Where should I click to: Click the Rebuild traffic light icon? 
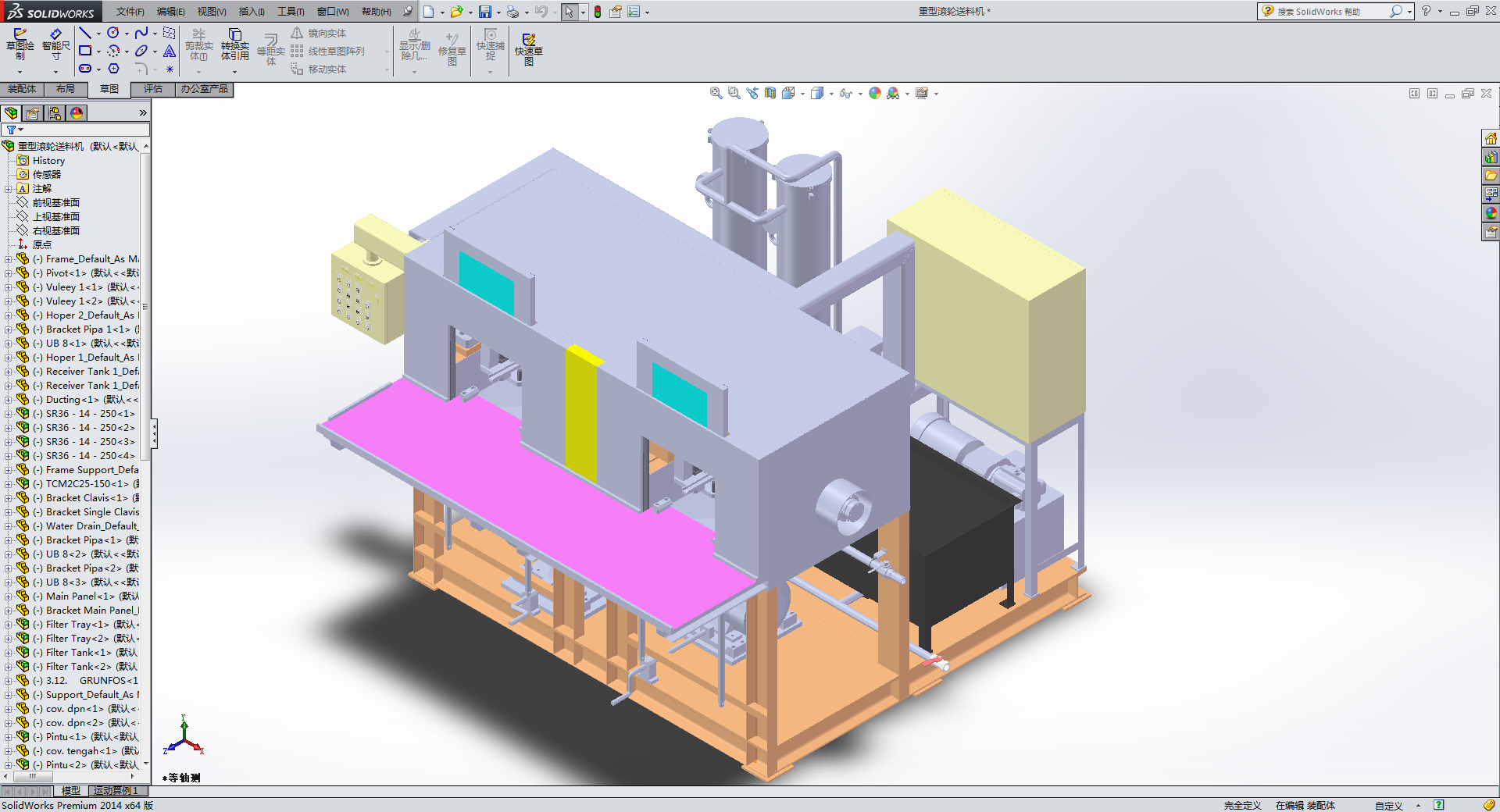point(598,12)
